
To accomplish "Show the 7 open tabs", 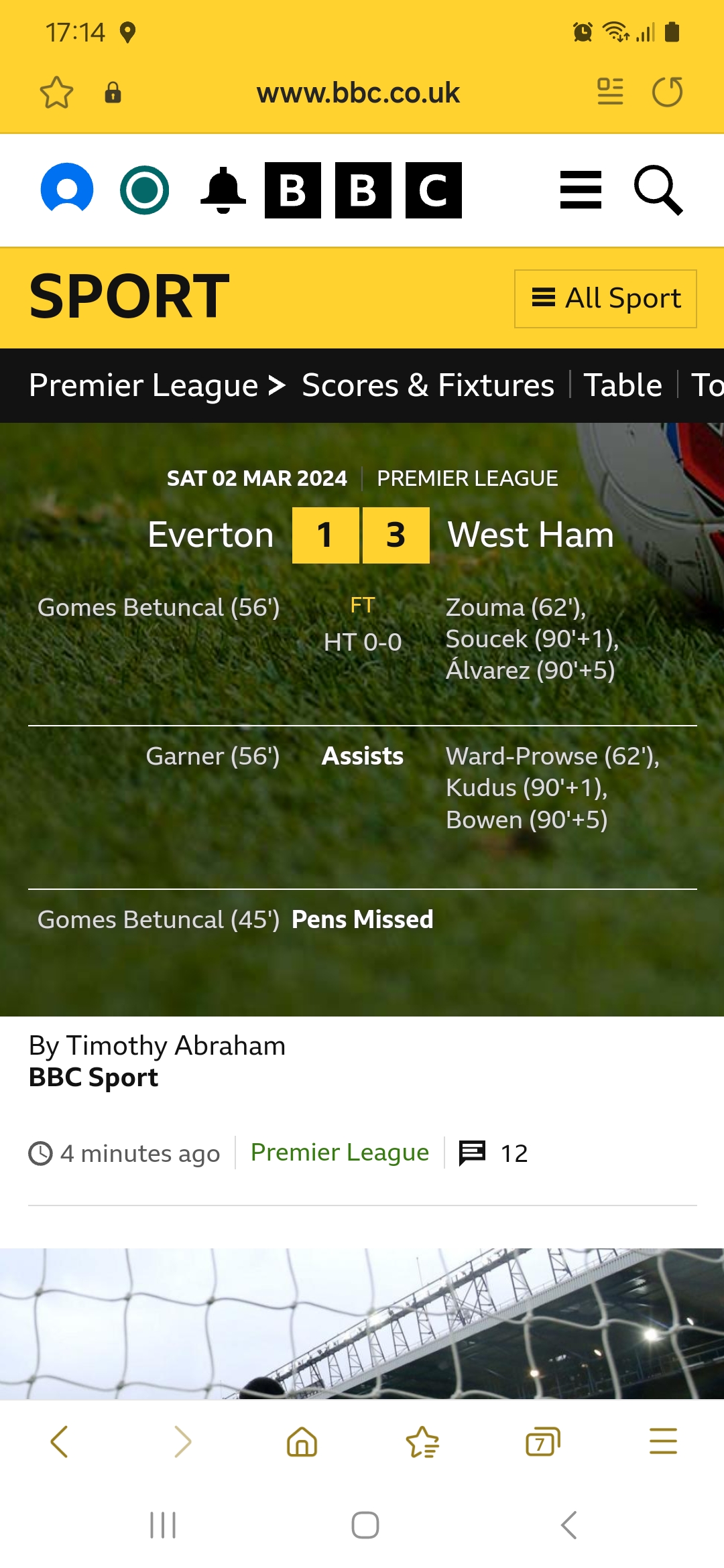I will [542, 1441].
